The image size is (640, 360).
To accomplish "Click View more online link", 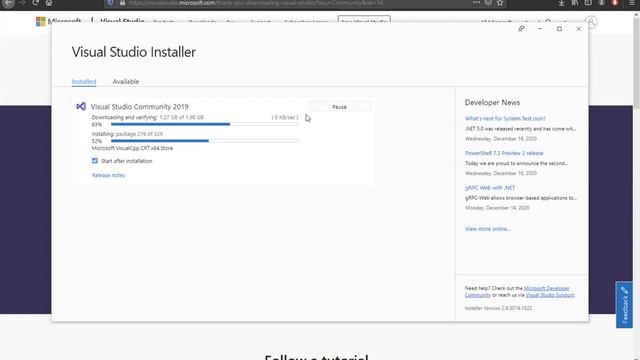I will point(488,229).
